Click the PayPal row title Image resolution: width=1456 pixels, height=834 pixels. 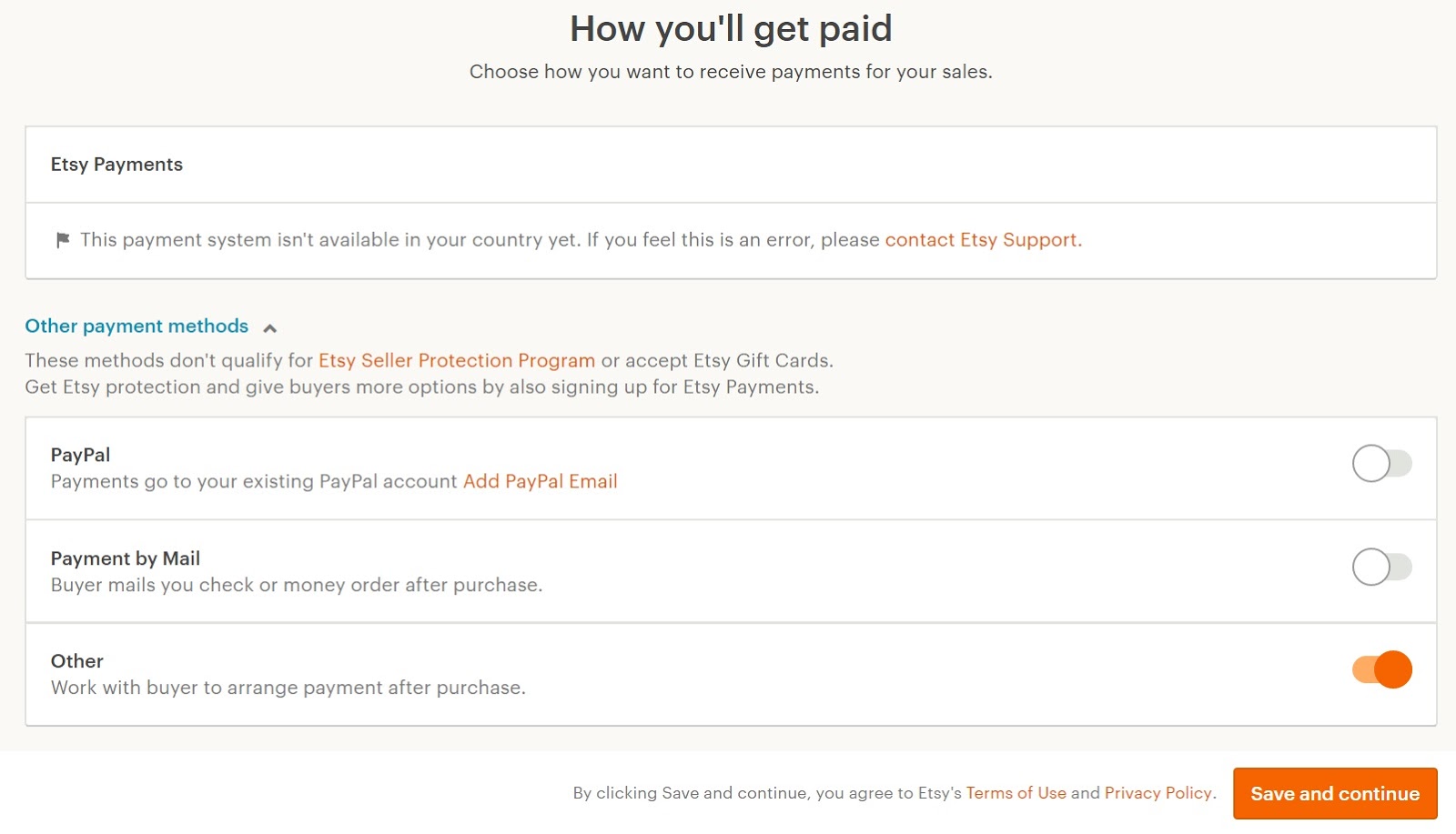pyautogui.click(x=80, y=455)
